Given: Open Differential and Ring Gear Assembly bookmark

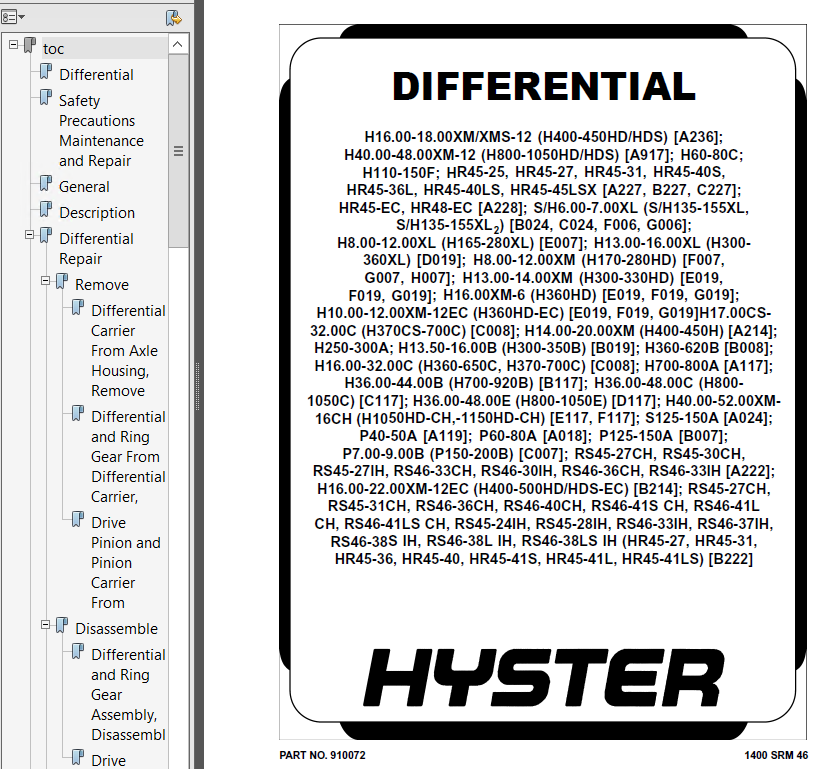Looking at the screenshot, I should [128, 695].
